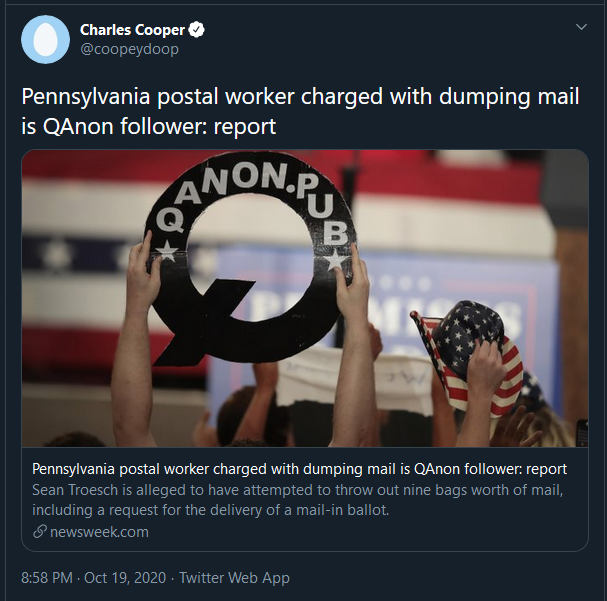This screenshot has height=601, width=607.
Task: Expand the tweet options chevron menu
Action: pyautogui.click(x=580, y=26)
